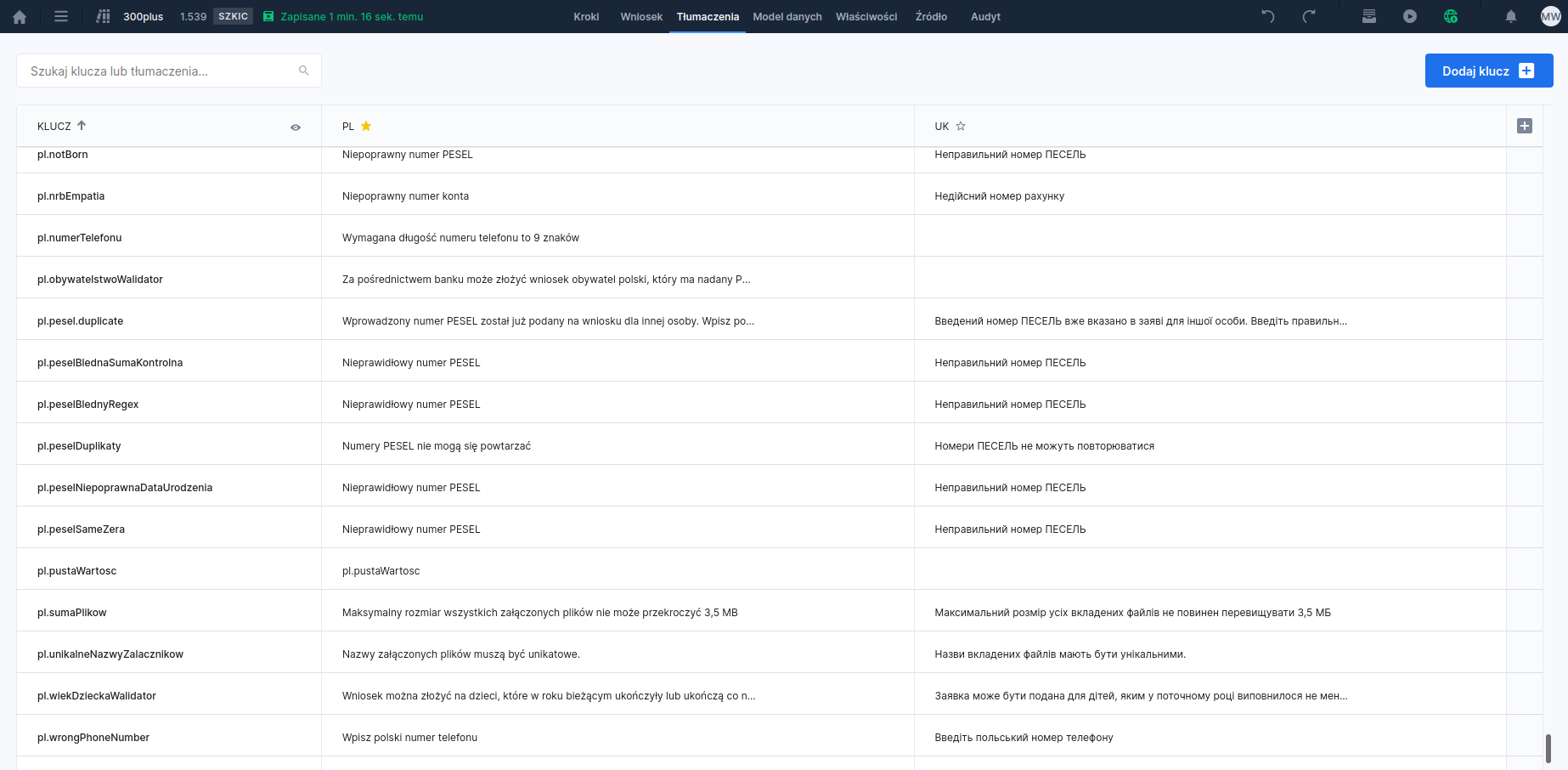Click the SZKIC status badge
This screenshot has width=1568, height=770.
233,16
